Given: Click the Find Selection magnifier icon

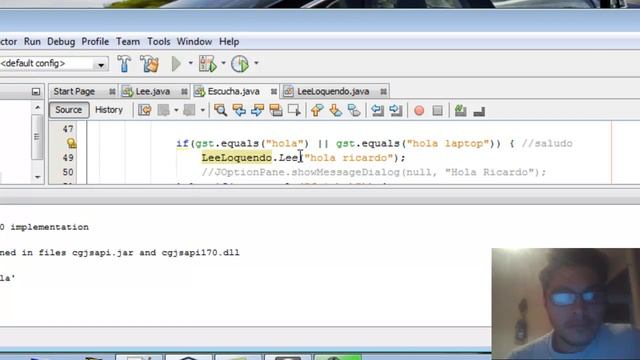Looking at the screenshot, I should click(x=220, y=110).
